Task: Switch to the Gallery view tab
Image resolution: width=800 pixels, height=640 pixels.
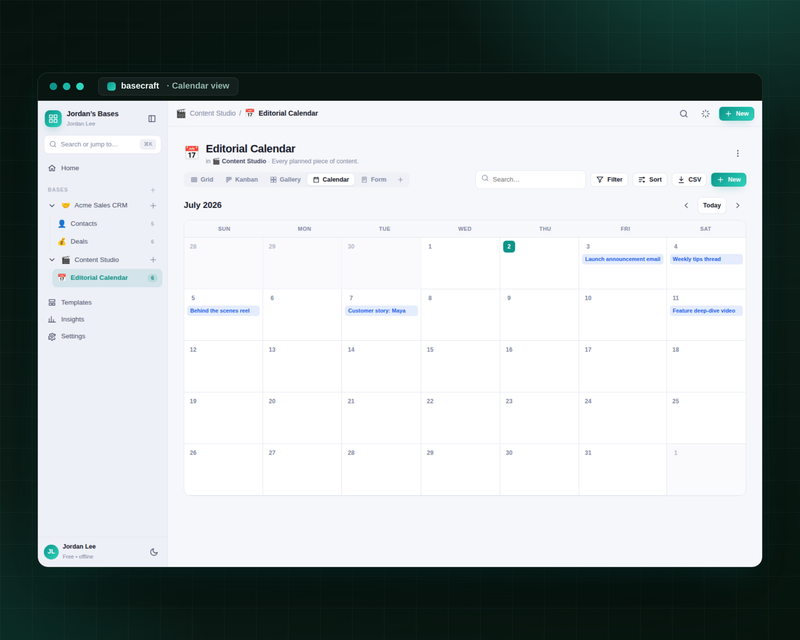Action: tap(285, 180)
